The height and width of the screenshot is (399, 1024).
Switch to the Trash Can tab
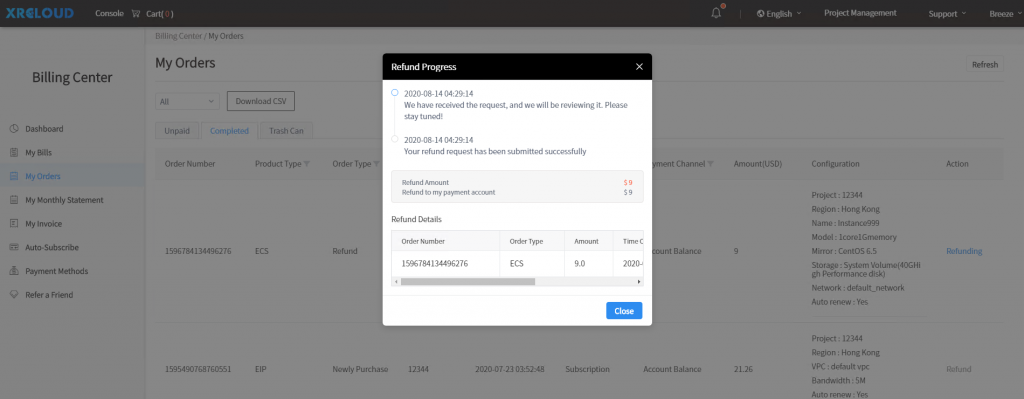pos(286,131)
